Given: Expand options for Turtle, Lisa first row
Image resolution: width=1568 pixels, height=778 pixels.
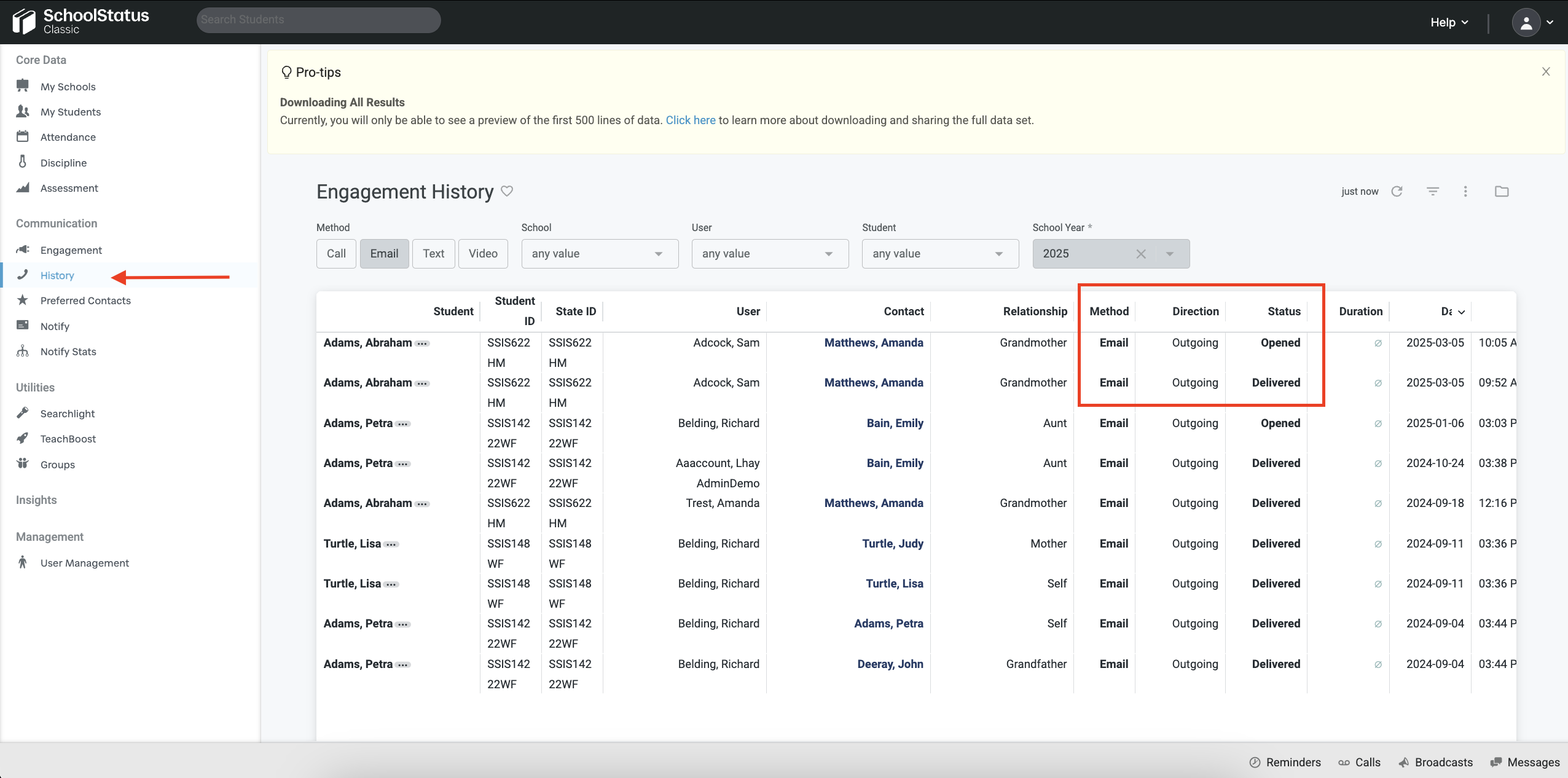Looking at the screenshot, I should (391, 544).
